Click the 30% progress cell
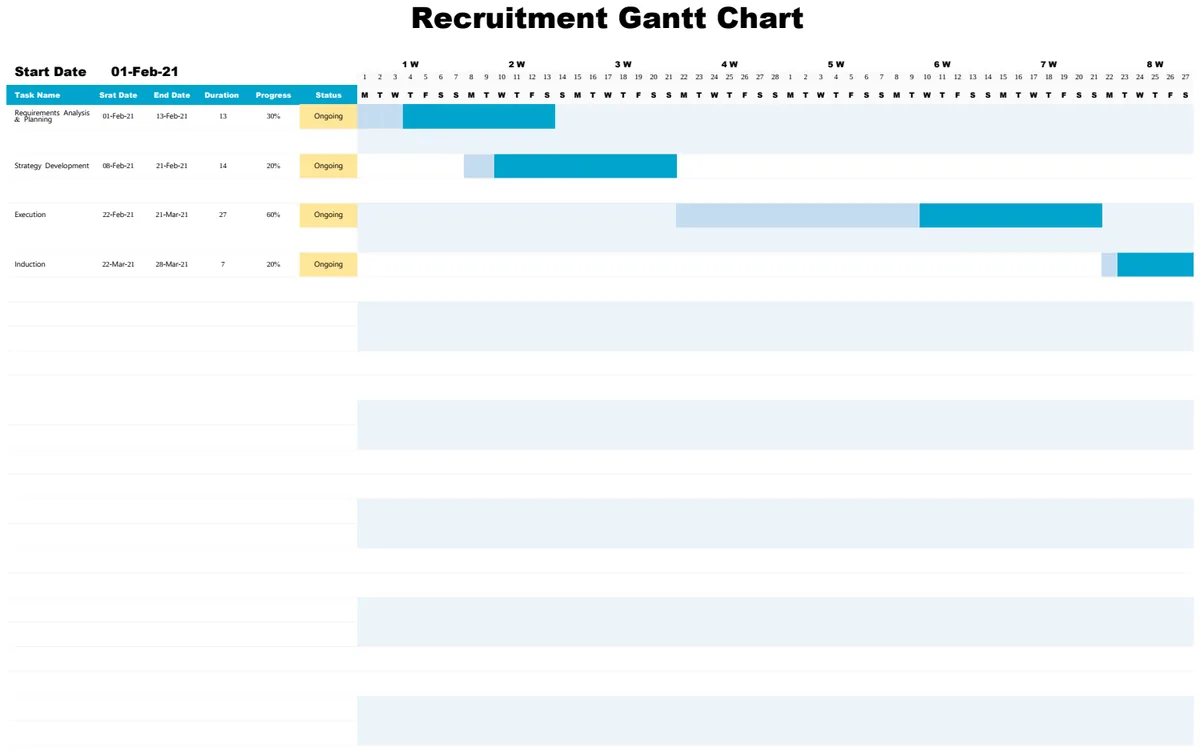Image resolution: width=1200 pixels, height=752 pixels. click(273, 116)
